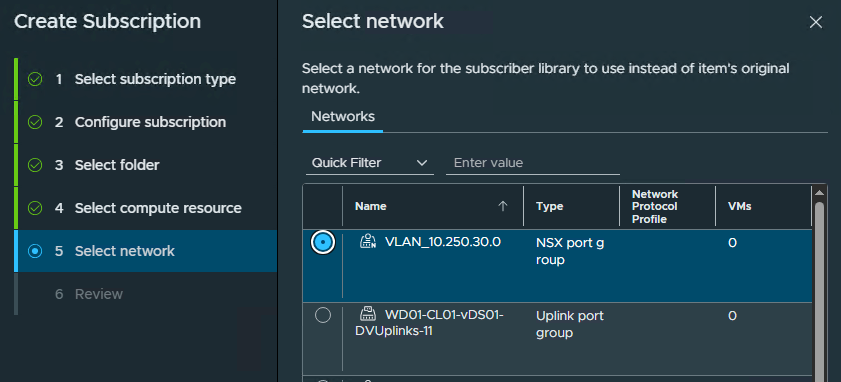Close the Select network dialog
Viewport: 841px width, 382px height.
[815, 22]
